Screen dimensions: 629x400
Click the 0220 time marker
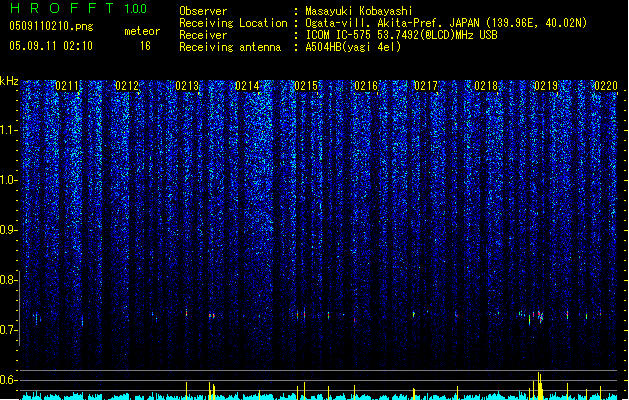[x=606, y=86]
